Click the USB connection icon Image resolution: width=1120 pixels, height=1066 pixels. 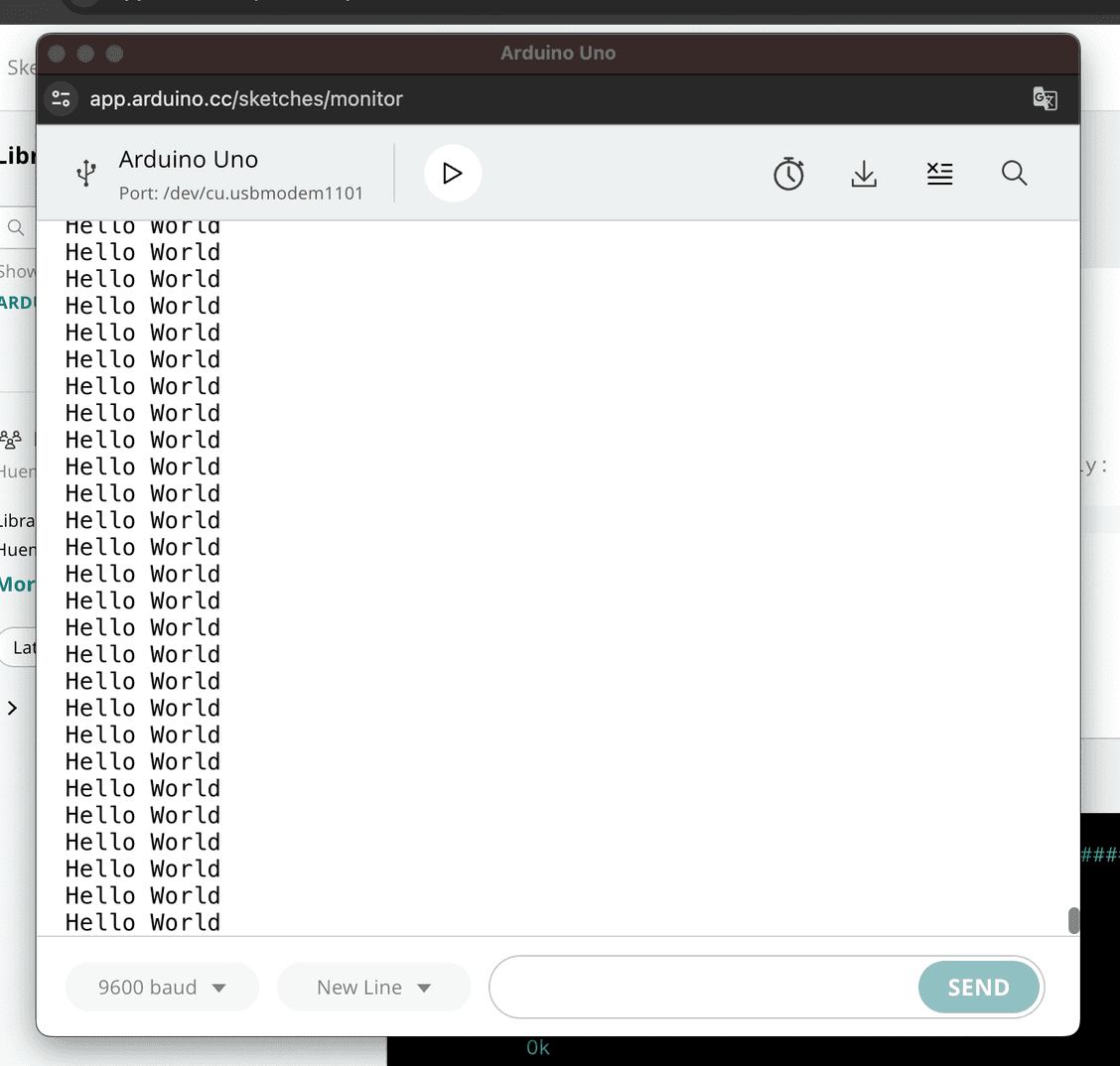86,173
